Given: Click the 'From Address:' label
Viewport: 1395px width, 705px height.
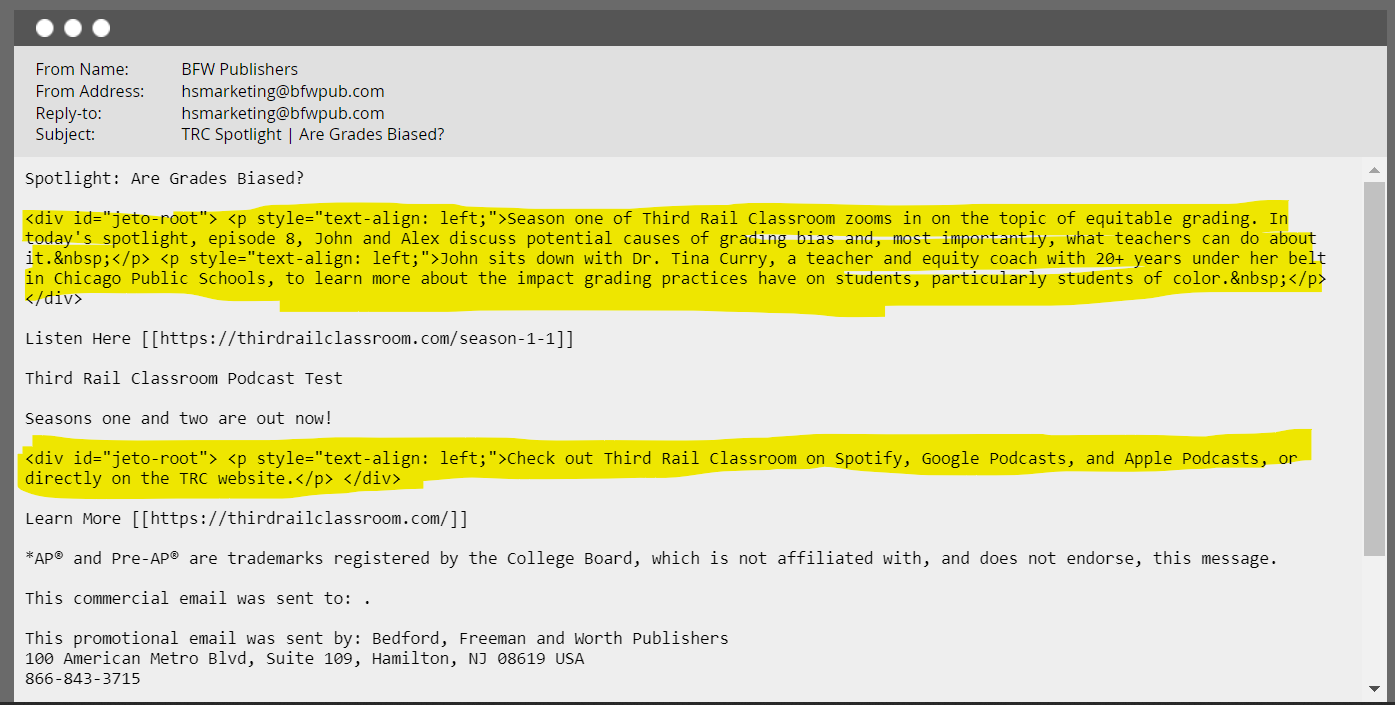Looking at the screenshot, I should pyautogui.click(x=90, y=91).
